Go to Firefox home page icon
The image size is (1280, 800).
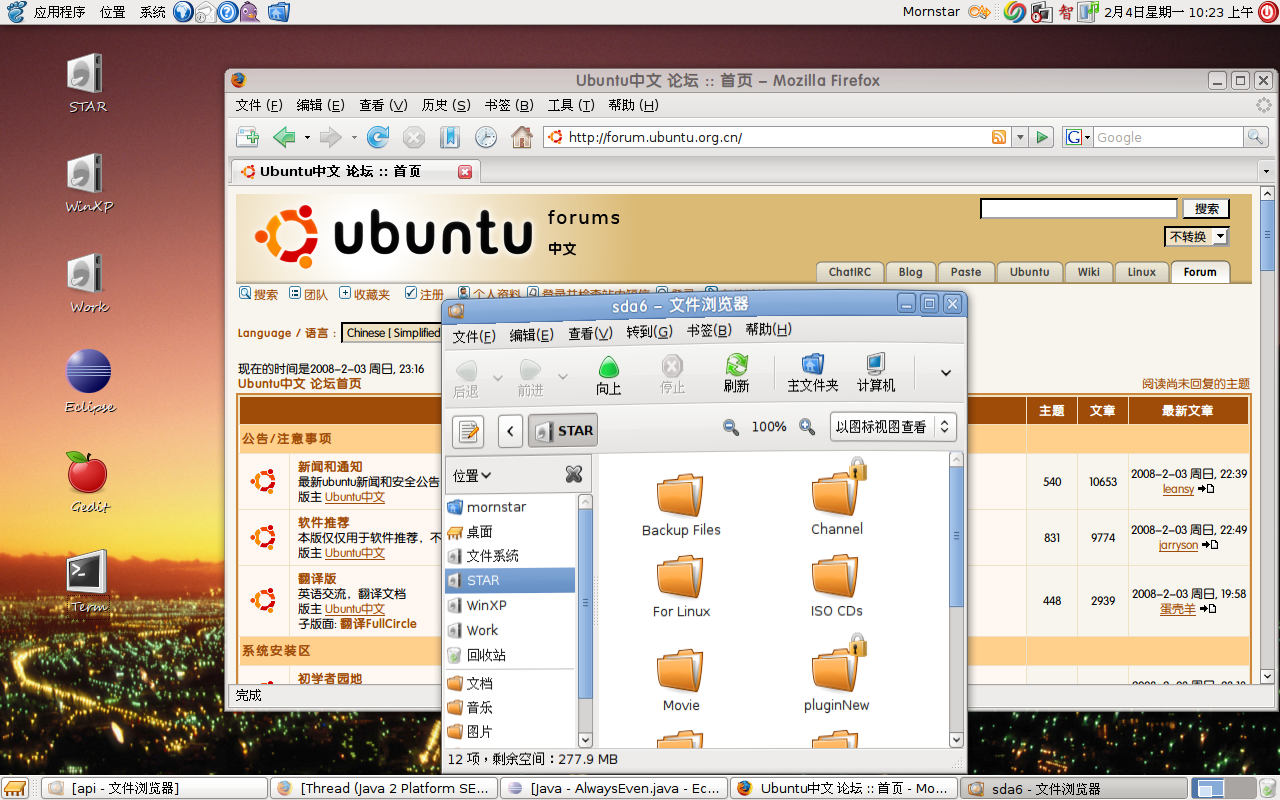point(522,137)
